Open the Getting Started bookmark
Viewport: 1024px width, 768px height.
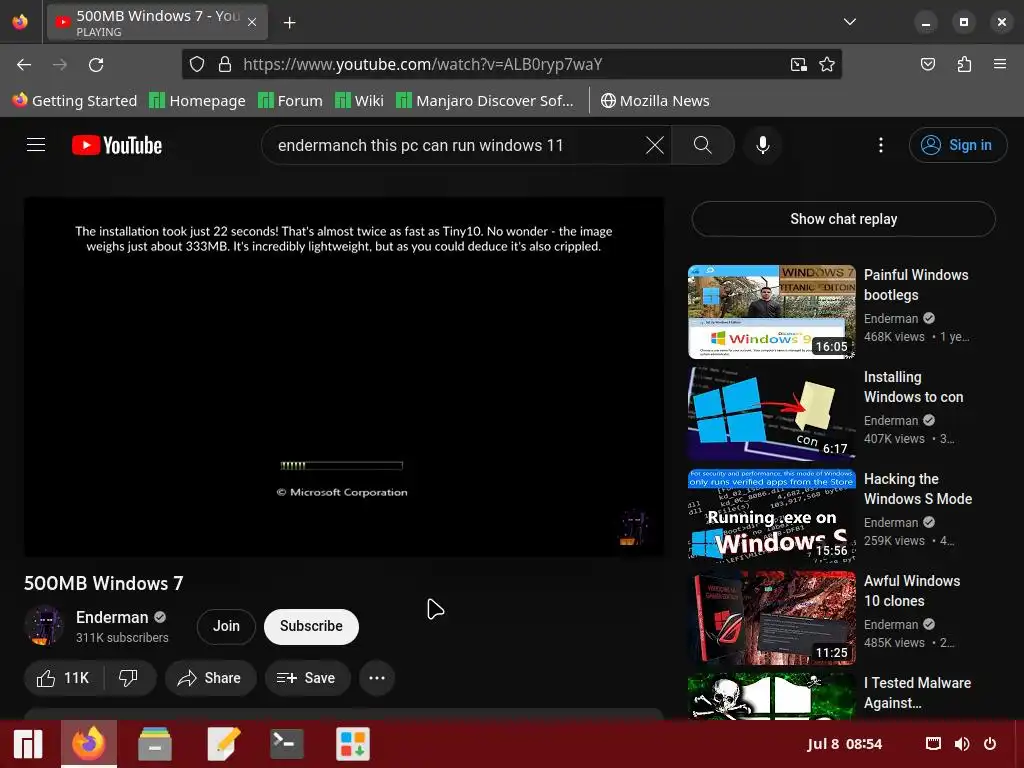tap(74, 101)
